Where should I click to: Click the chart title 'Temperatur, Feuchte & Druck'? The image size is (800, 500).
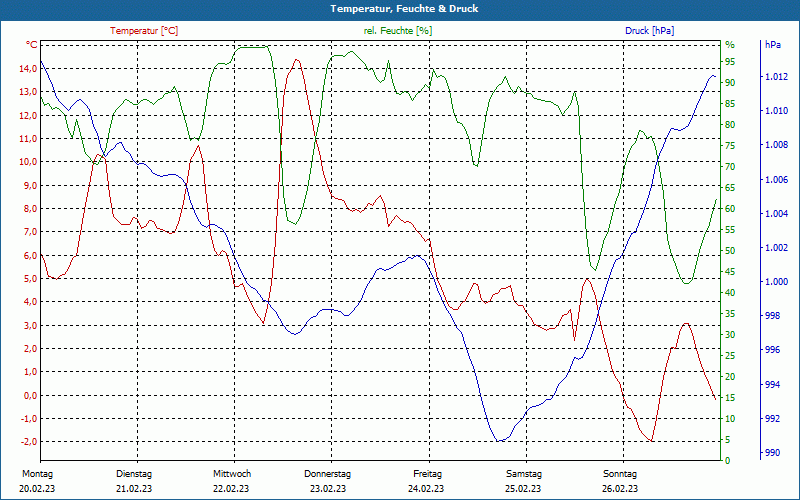click(x=404, y=9)
